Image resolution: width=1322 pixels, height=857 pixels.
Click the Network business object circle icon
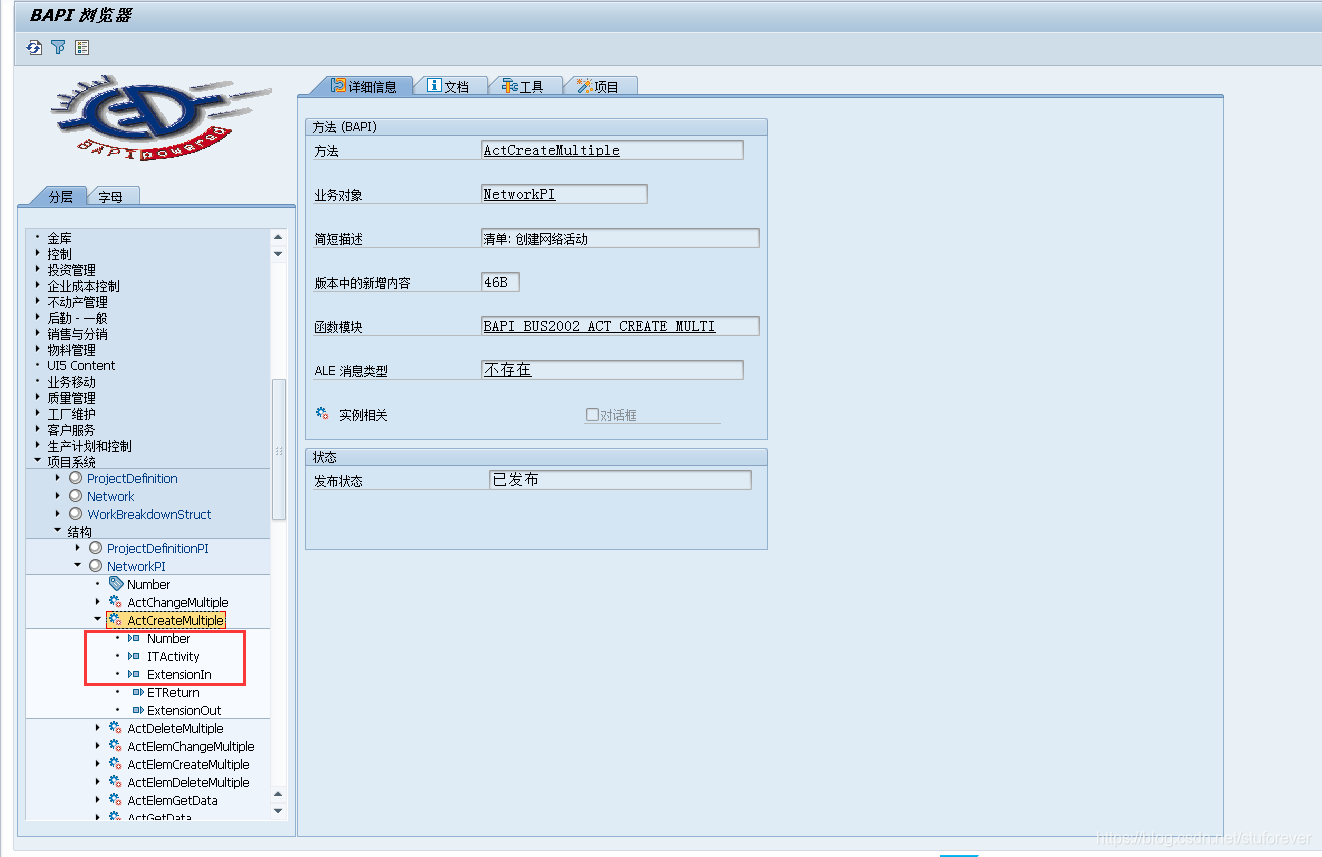75,496
